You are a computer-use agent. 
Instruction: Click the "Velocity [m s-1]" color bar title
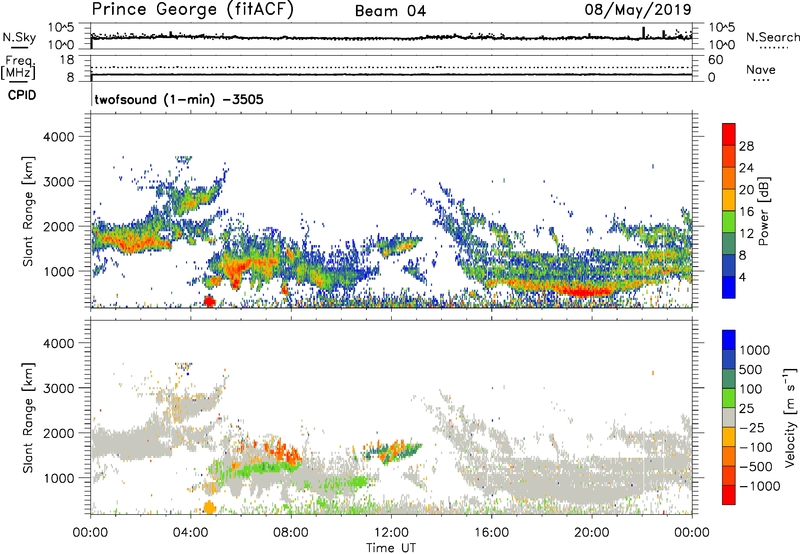point(790,417)
